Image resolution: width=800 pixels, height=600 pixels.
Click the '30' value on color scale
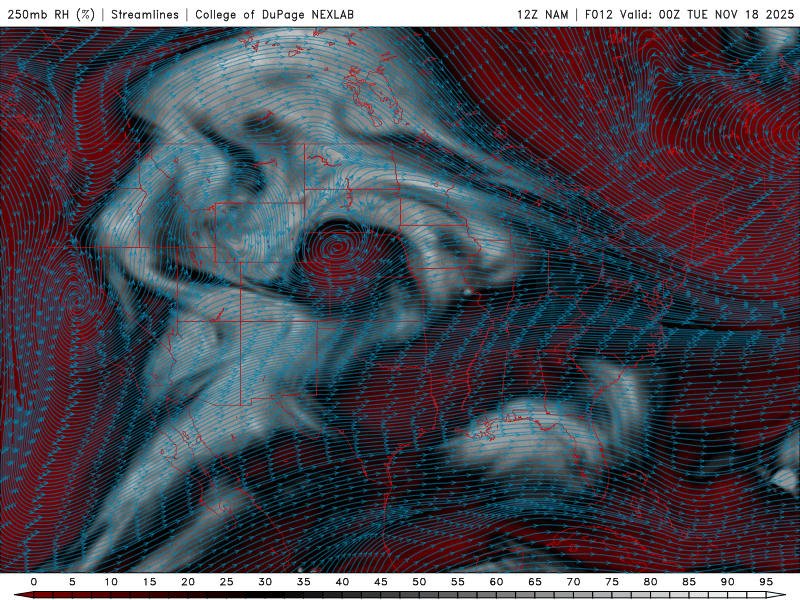coord(265,582)
